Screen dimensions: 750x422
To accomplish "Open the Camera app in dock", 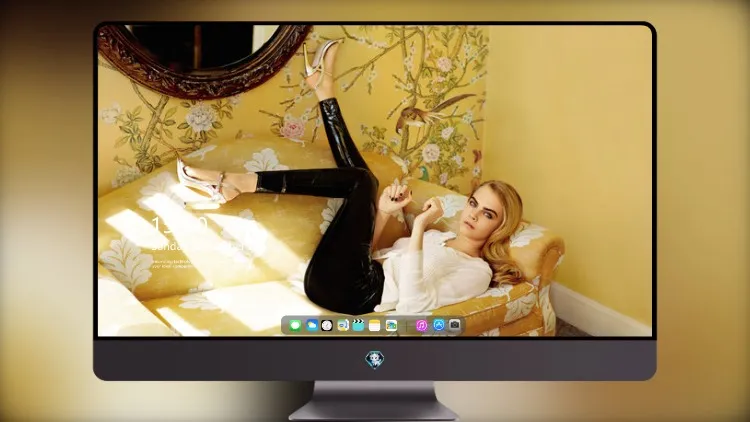I will click(455, 325).
